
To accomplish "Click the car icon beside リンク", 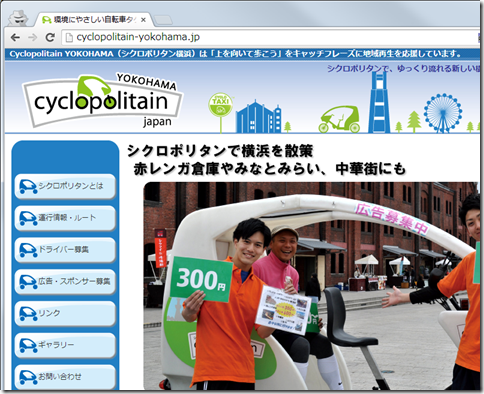I will click(x=28, y=313).
